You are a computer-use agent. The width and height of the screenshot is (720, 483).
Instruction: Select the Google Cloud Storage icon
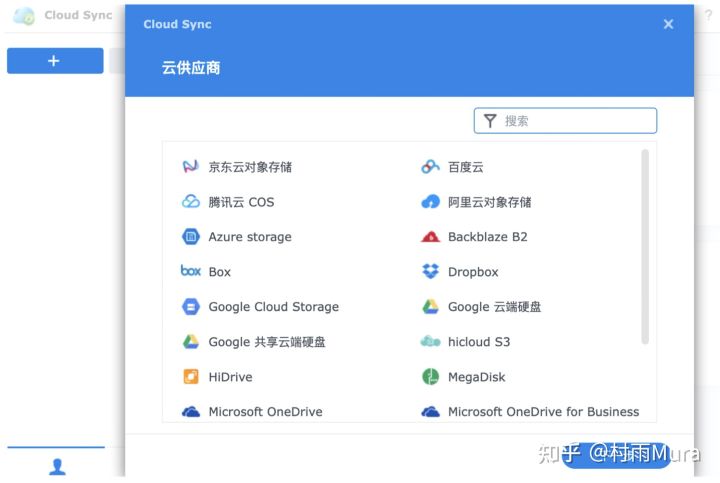point(191,307)
